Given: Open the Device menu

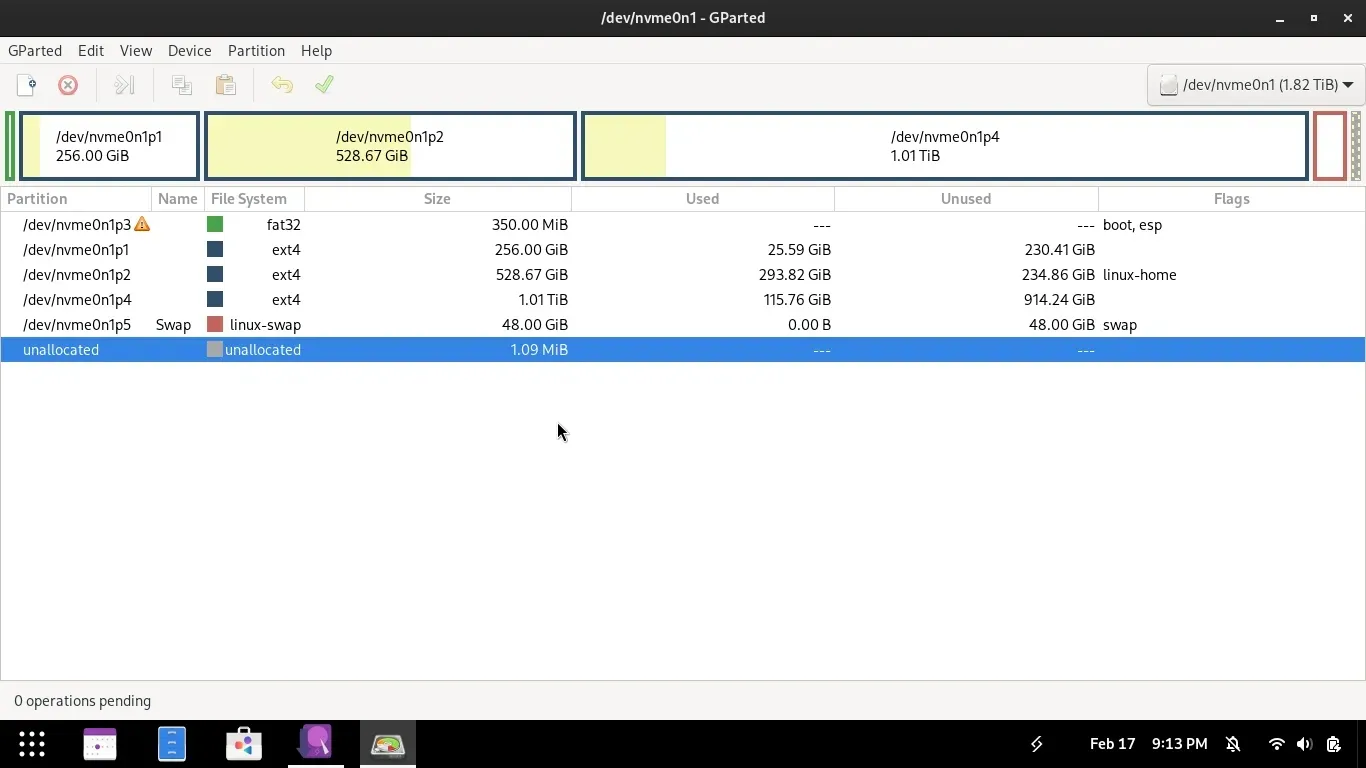Looking at the screenshot, I should point(189,50).
